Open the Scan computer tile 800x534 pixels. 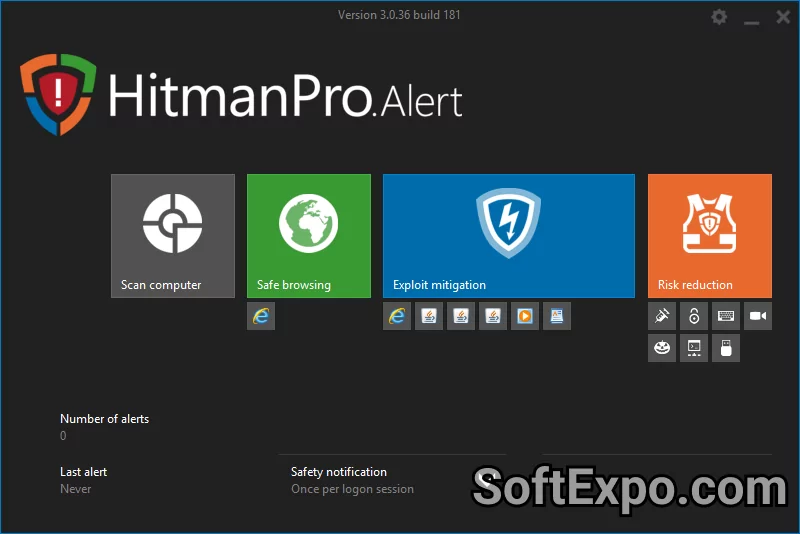click(x=172, y=236)
